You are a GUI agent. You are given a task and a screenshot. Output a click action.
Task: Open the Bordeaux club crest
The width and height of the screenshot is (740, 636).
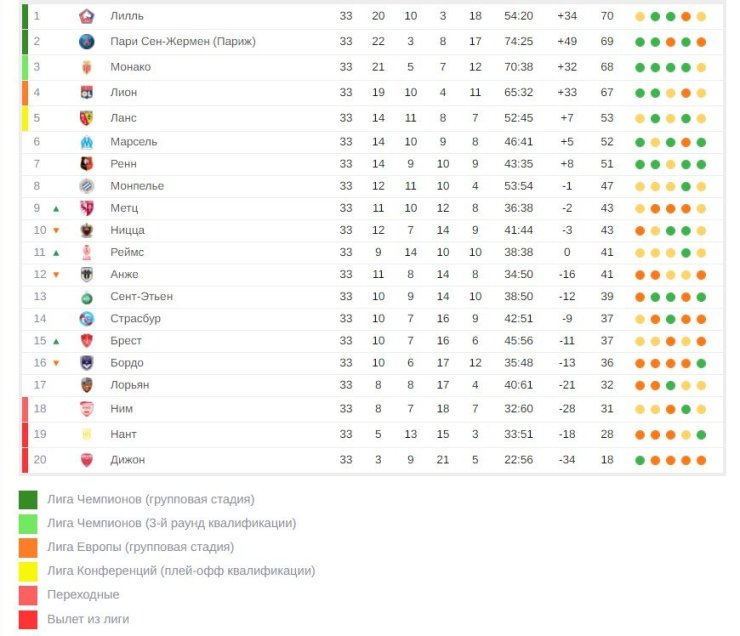coord(86,363)
